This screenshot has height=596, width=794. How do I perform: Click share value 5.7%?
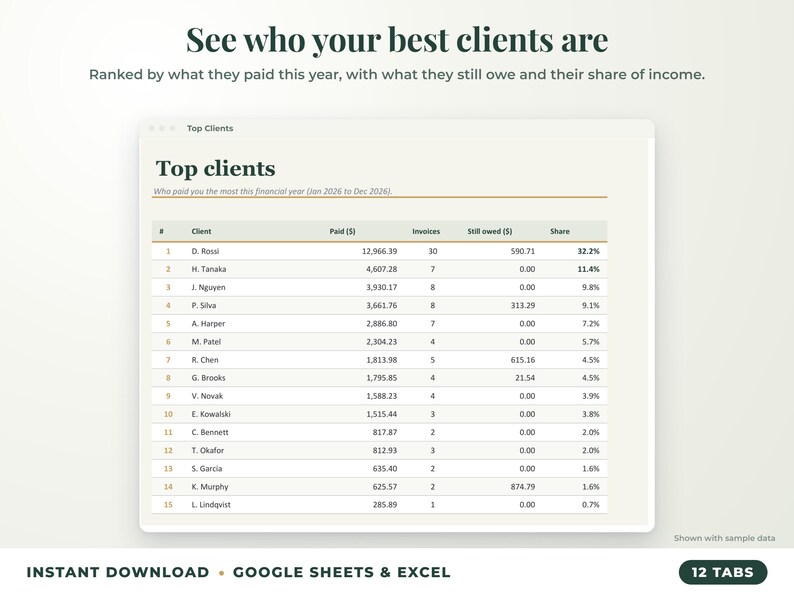[x=590, y=342]
